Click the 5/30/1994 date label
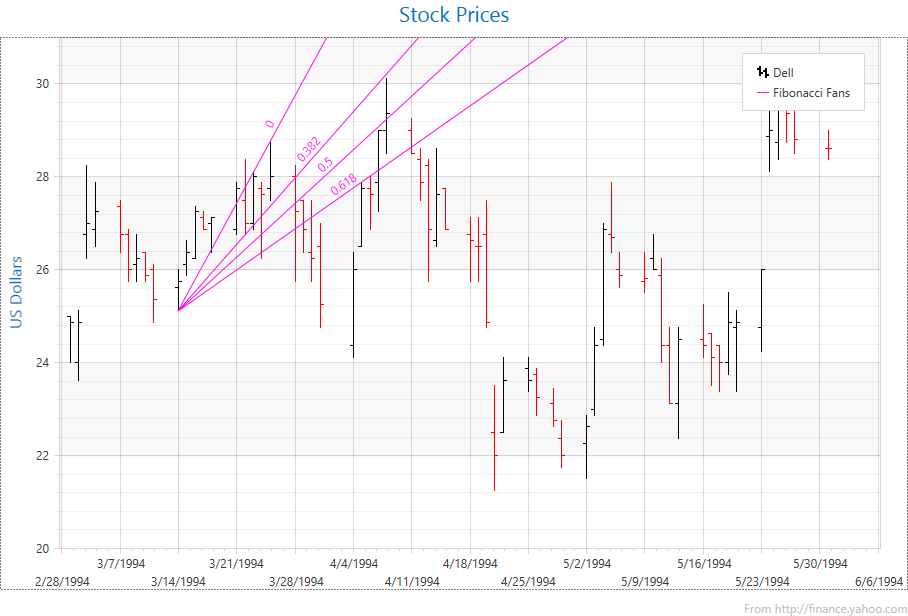 pyautogui.click(x=820, y=563)
